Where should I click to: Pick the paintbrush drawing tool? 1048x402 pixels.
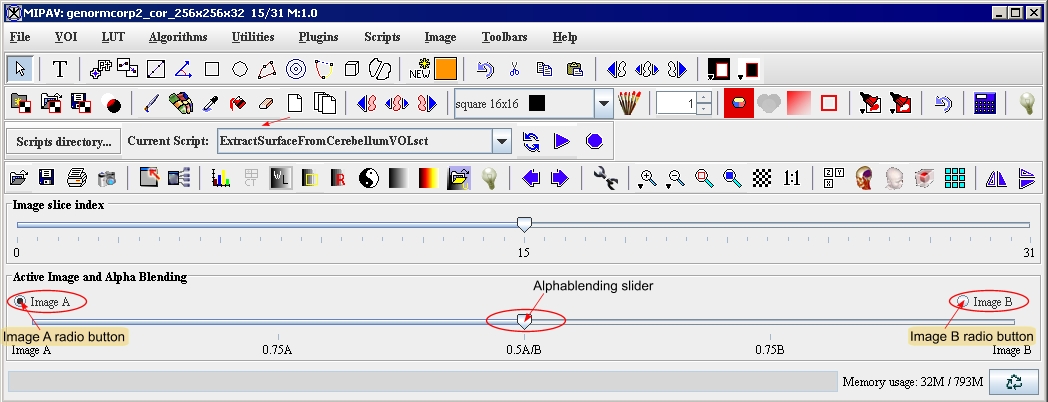click(x=151, y=103)
